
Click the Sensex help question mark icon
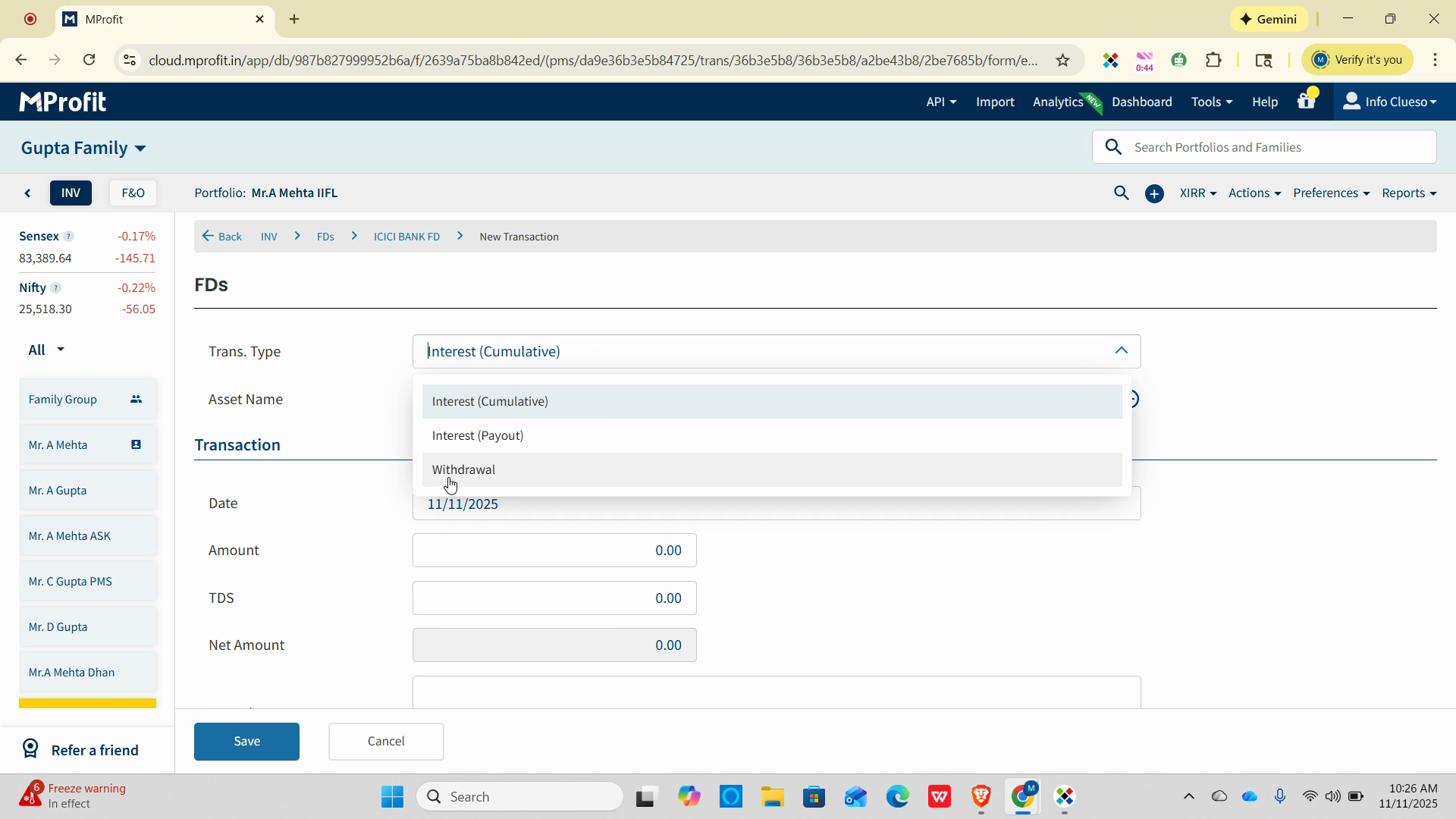click(x=68, y=237)
